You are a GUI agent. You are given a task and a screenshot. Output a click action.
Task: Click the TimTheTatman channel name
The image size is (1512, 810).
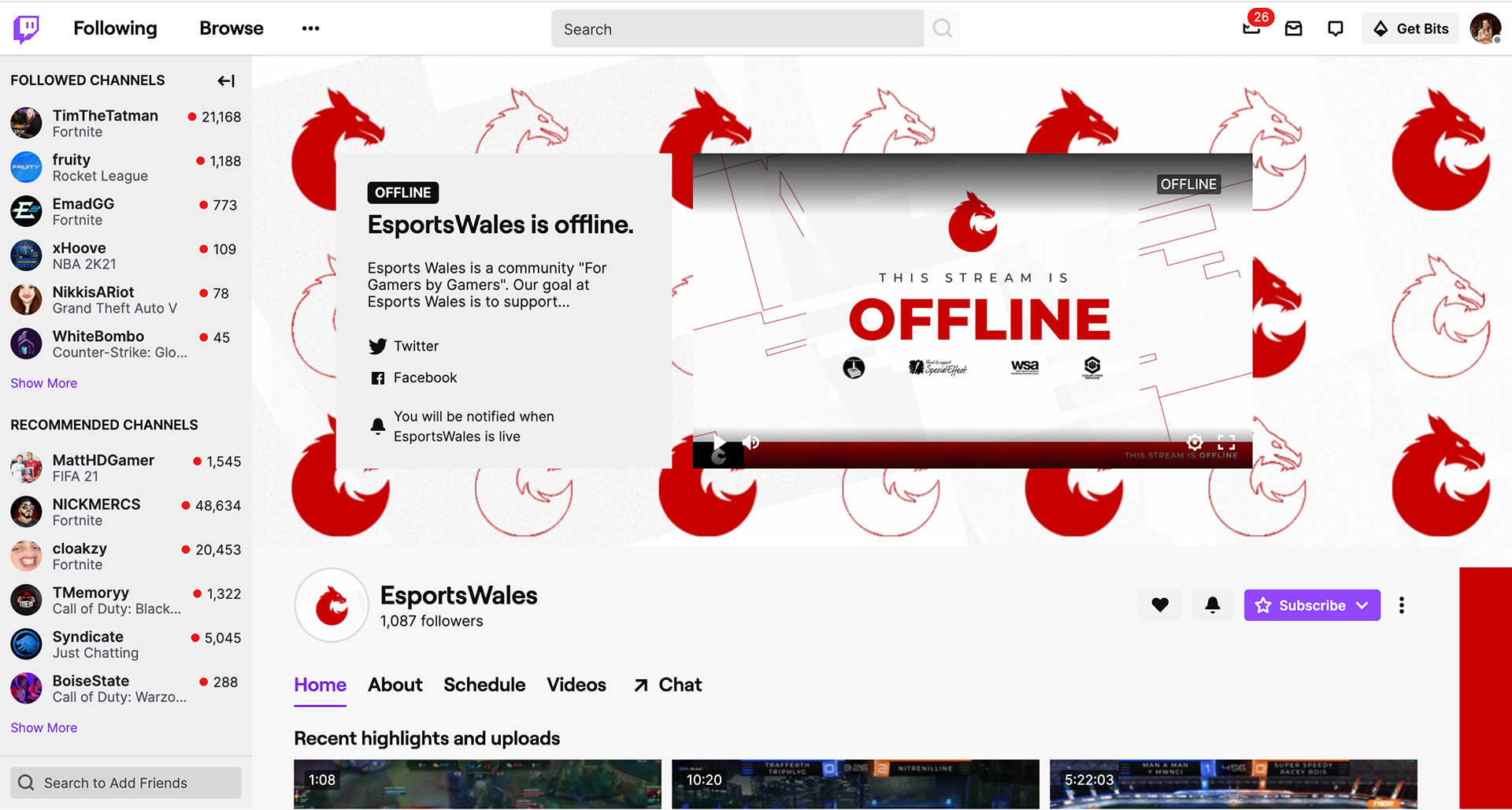[106, 116]
